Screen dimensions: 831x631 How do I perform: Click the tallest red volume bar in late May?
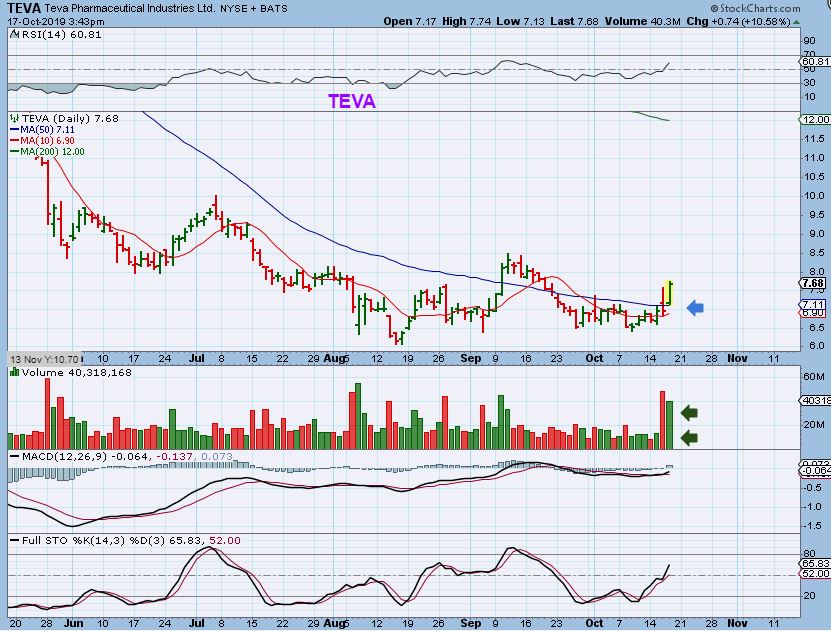[47, 414]
